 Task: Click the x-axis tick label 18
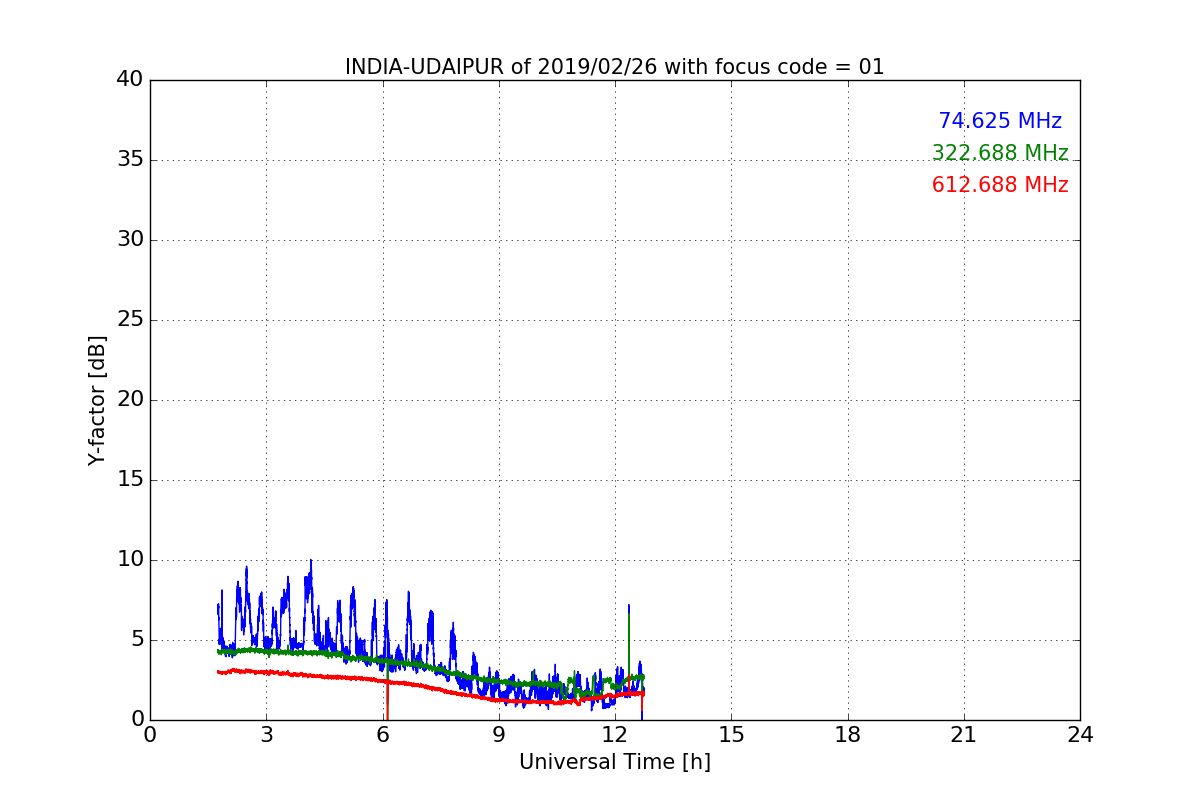click(x=848, y=735)
